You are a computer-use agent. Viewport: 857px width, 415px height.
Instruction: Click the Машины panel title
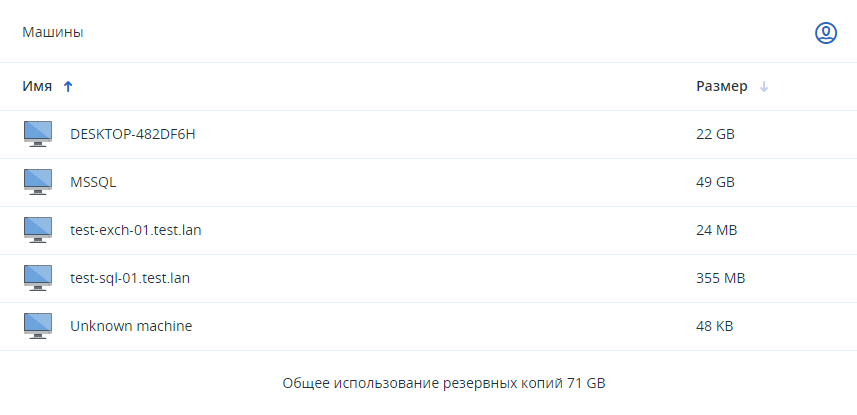pos(52,33)
